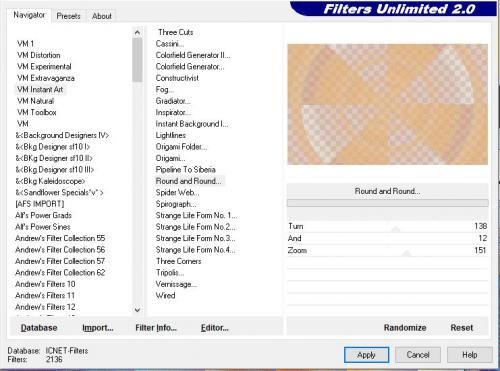Choose Origami Folder filter
The height and width of the screenshot is (371, 500).
click(181, 147)
